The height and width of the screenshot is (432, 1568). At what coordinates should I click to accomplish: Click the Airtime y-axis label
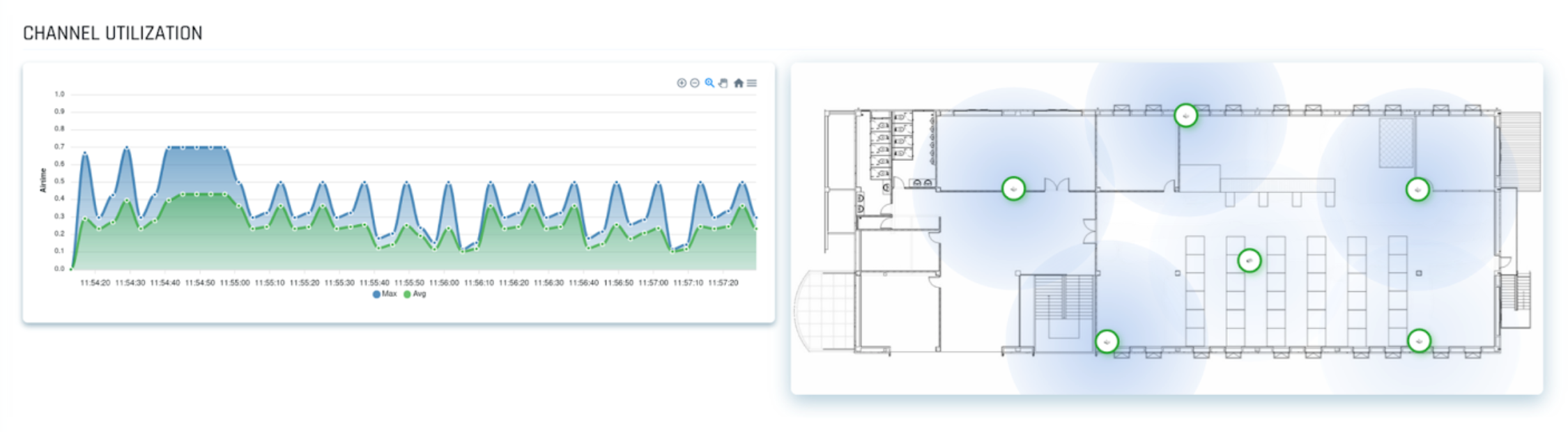point(43,180)
